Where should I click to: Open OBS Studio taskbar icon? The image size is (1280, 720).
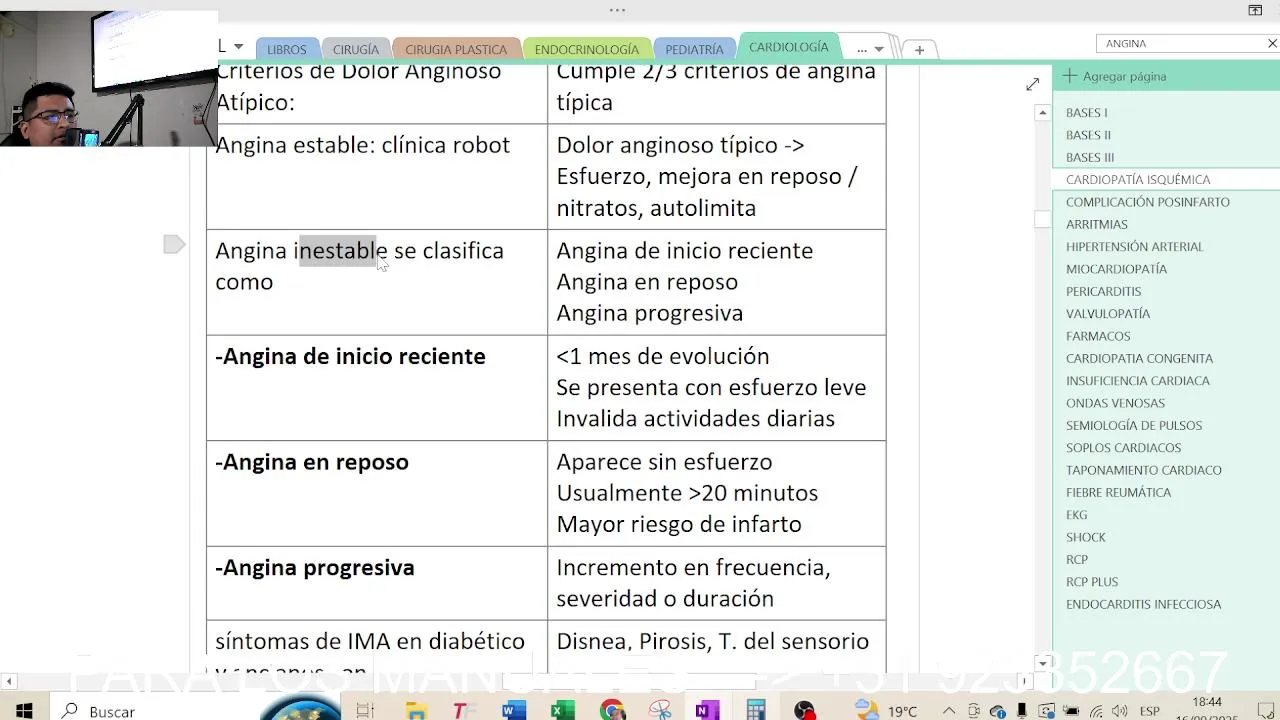tap(805, 710)
